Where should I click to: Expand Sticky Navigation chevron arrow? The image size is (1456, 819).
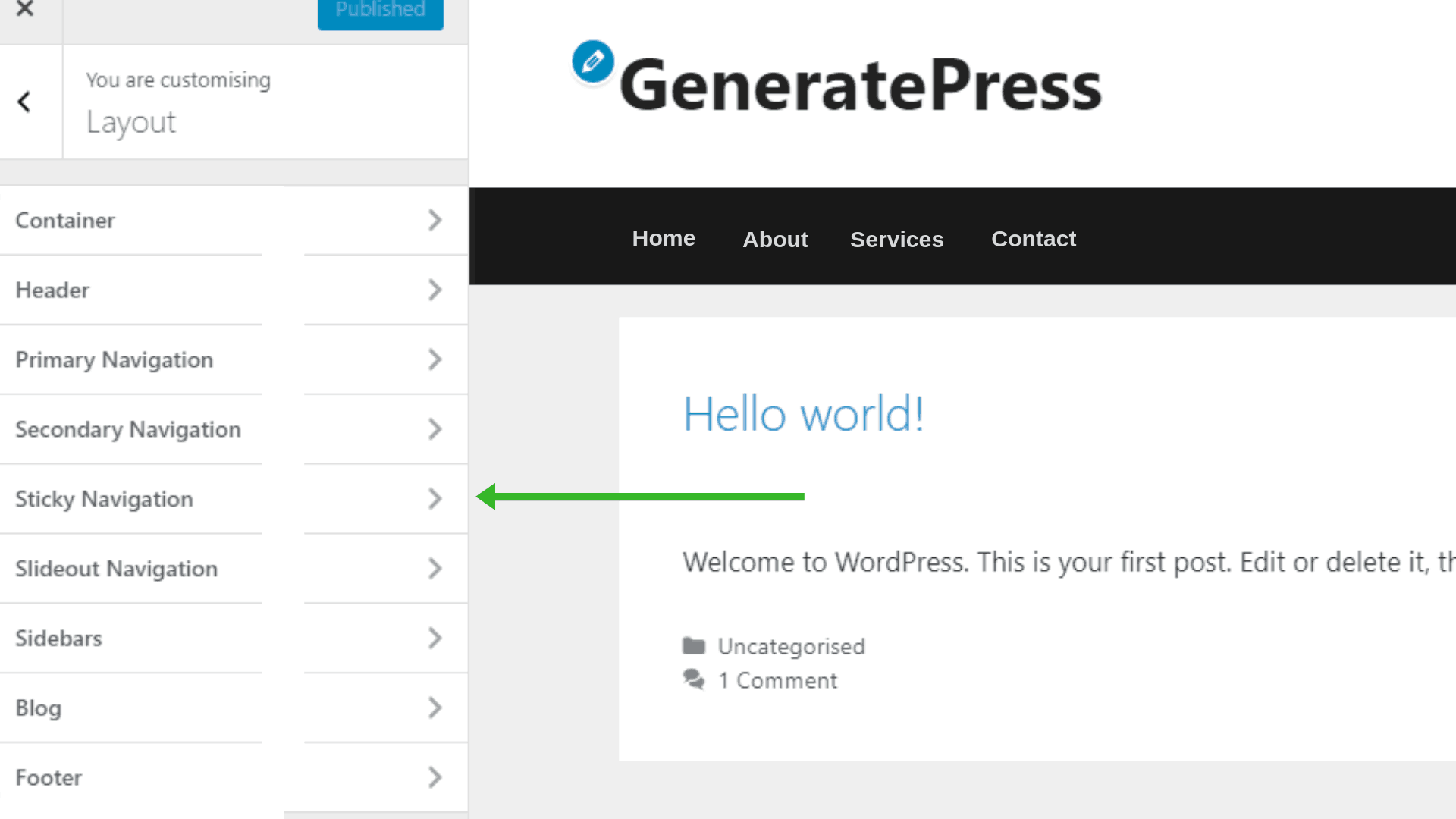435,500
